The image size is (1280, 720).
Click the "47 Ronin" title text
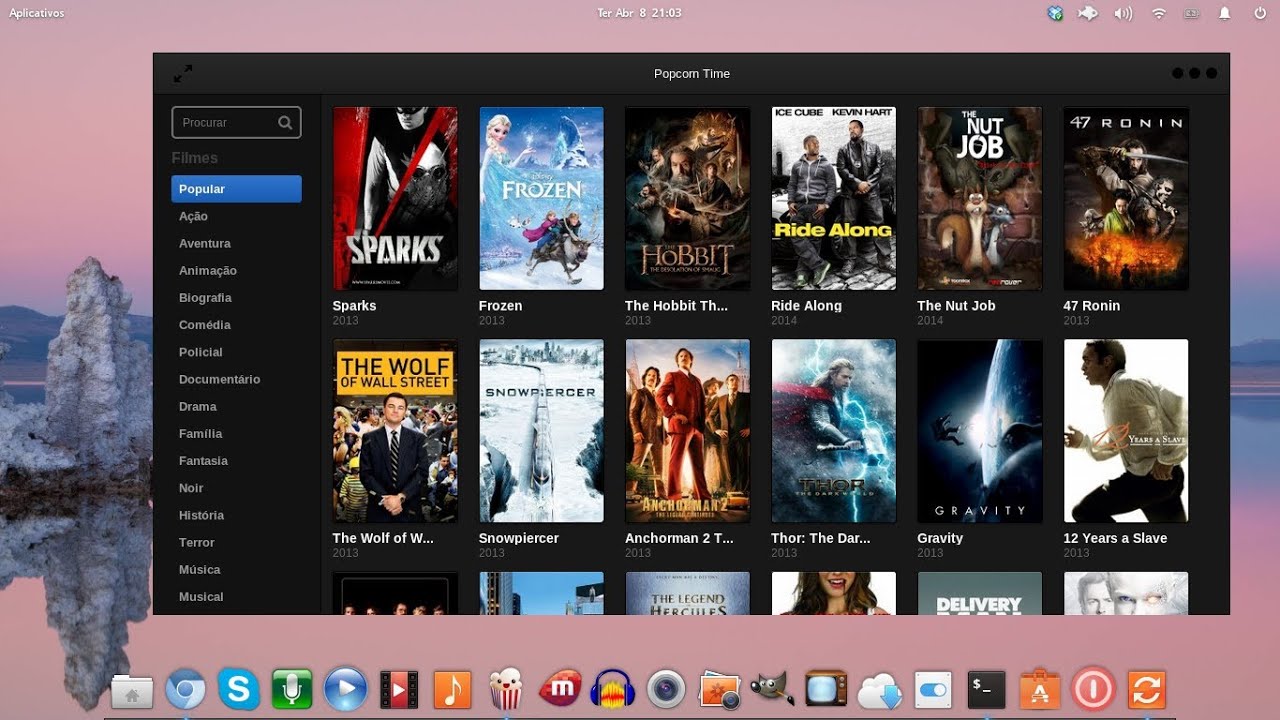click(1092, 306)
